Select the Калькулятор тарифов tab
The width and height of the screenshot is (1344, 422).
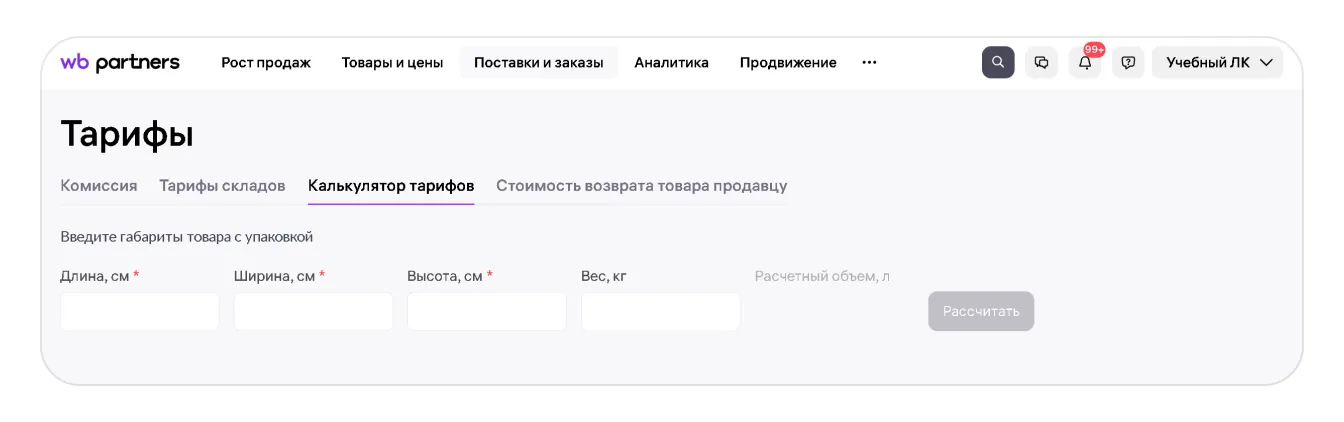(x=391, y=185)
